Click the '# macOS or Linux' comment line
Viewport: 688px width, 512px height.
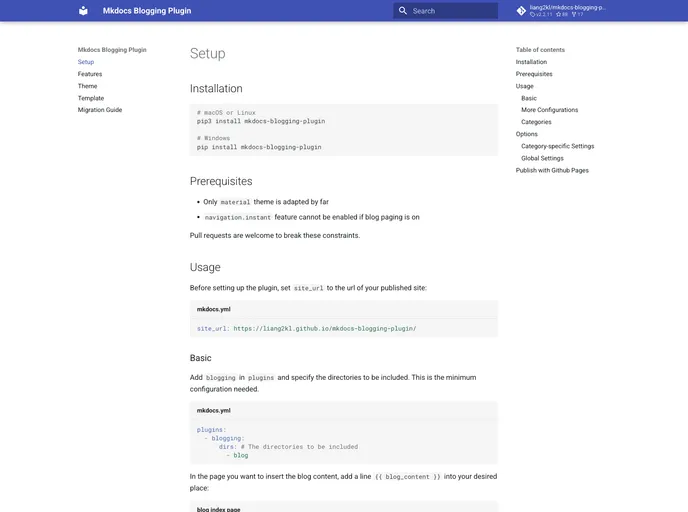pos(226,113)
